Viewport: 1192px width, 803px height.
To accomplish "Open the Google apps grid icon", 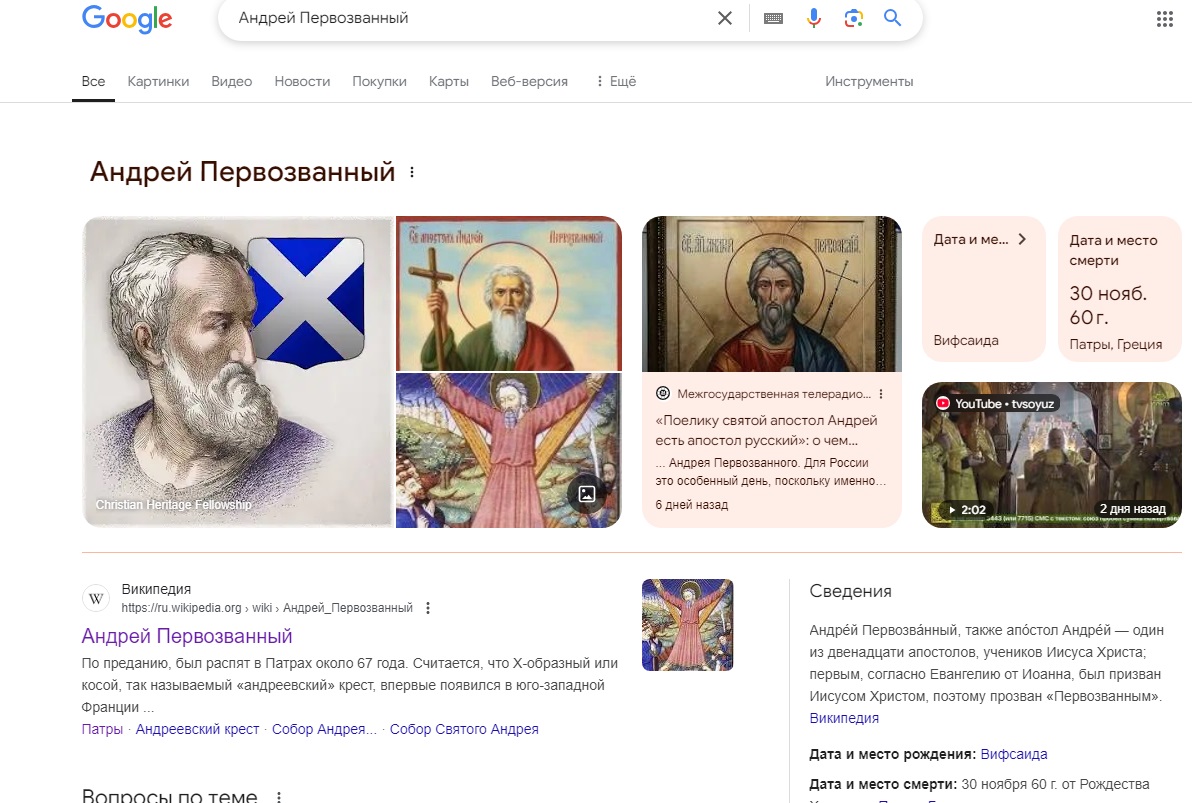I will 1165,19.
